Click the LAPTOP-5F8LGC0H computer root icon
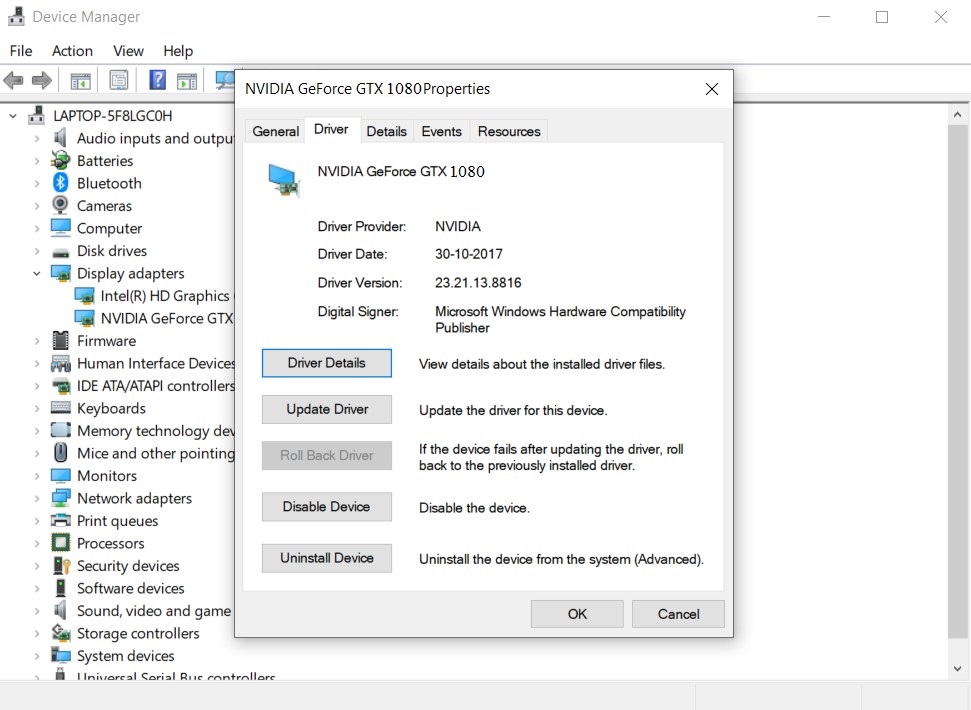Screen dimensions: 971x710 (37, 115)
